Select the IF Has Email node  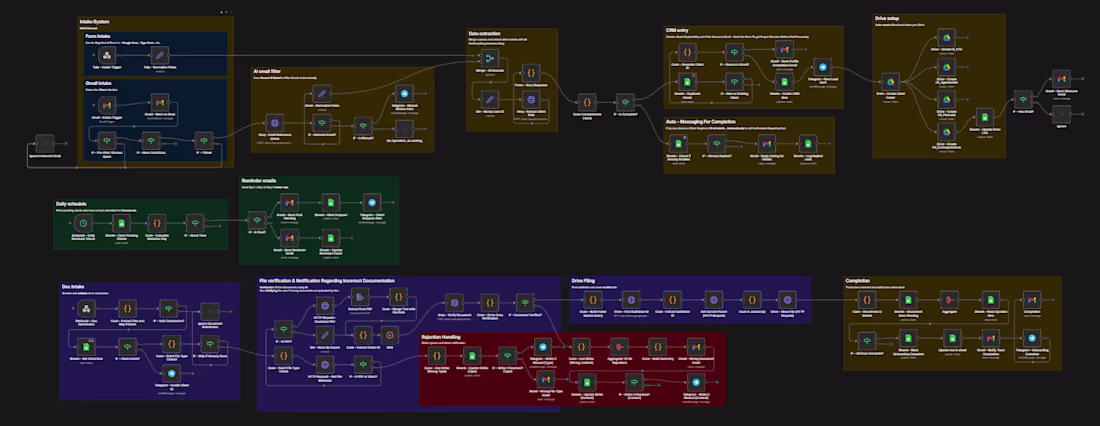(1023, 100)
